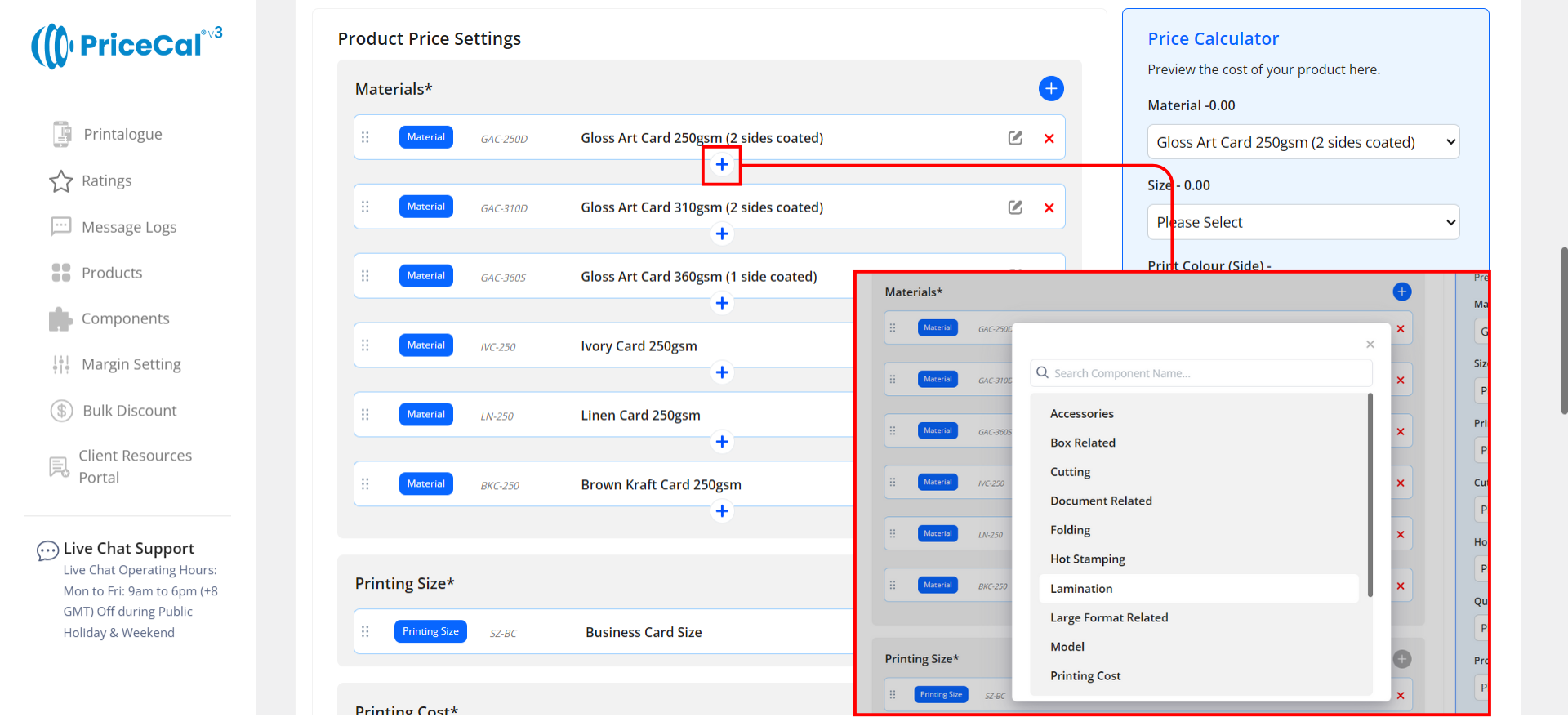Click the Printing Size tag for Business Card
The image size is (1568, 717).
click(430, 631)
